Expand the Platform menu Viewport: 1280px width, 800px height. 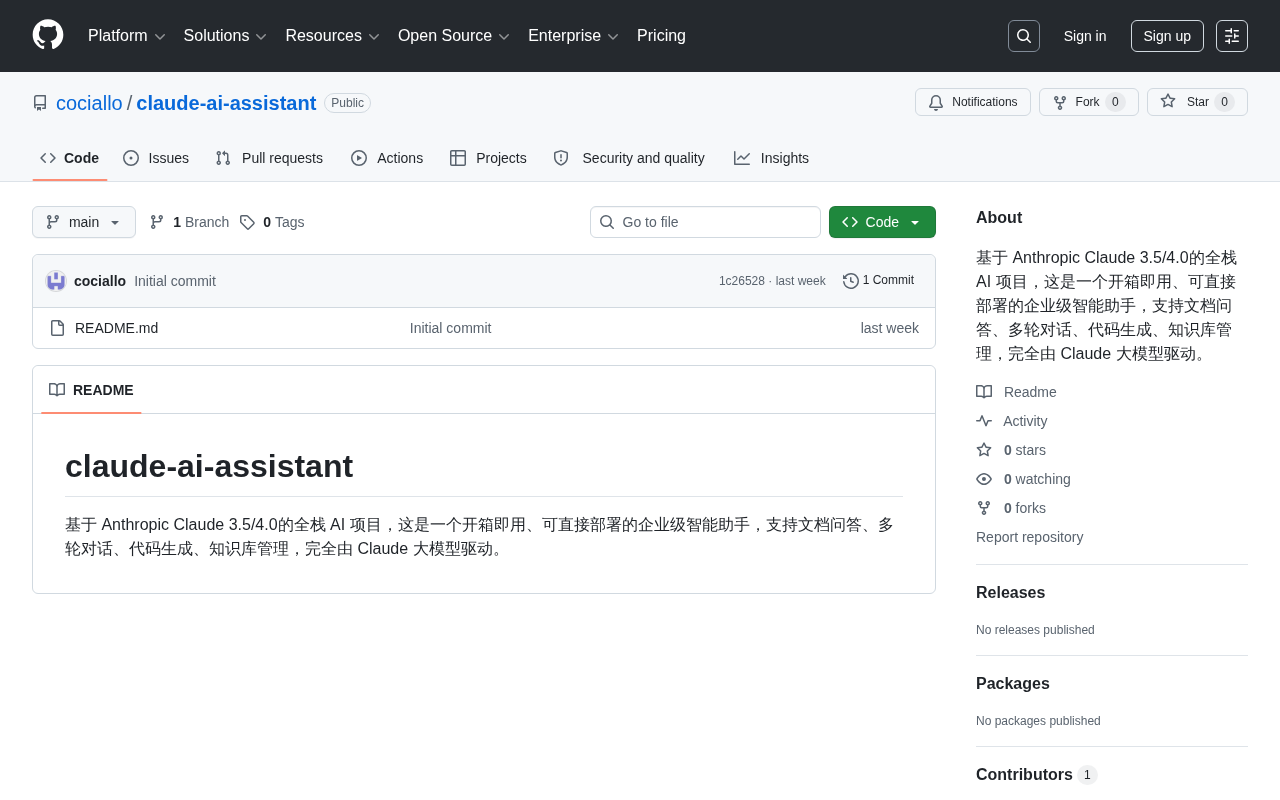pyautogui.click(x=126, y=36)
